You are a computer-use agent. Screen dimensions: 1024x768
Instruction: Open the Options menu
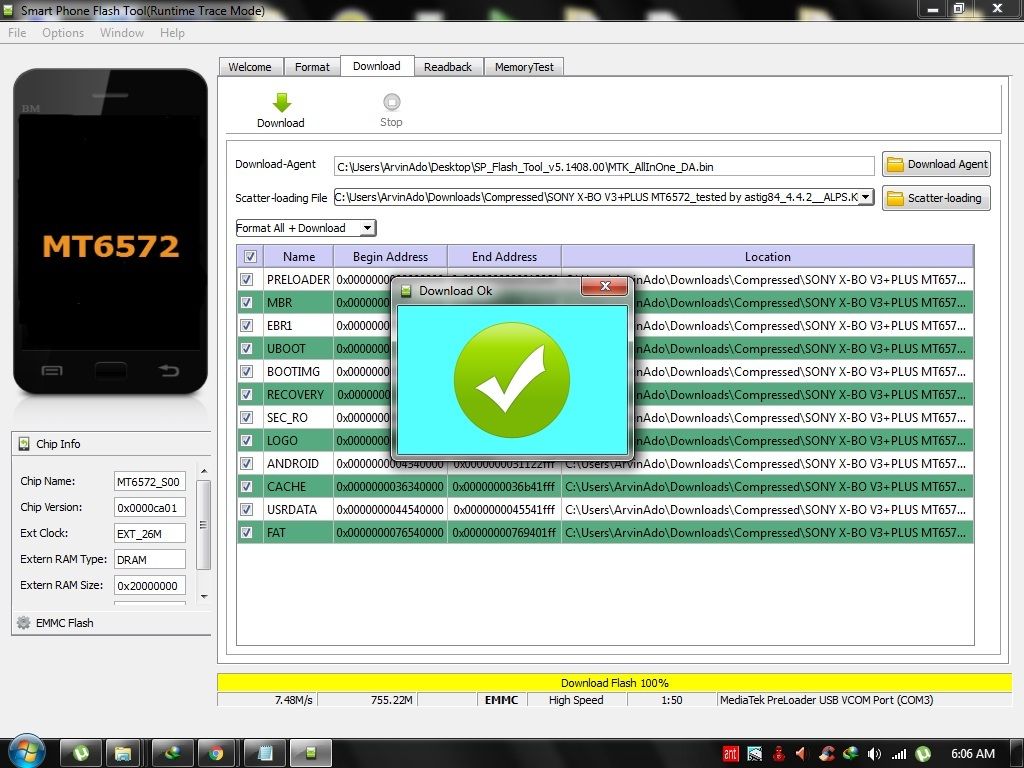click(63, 33)
